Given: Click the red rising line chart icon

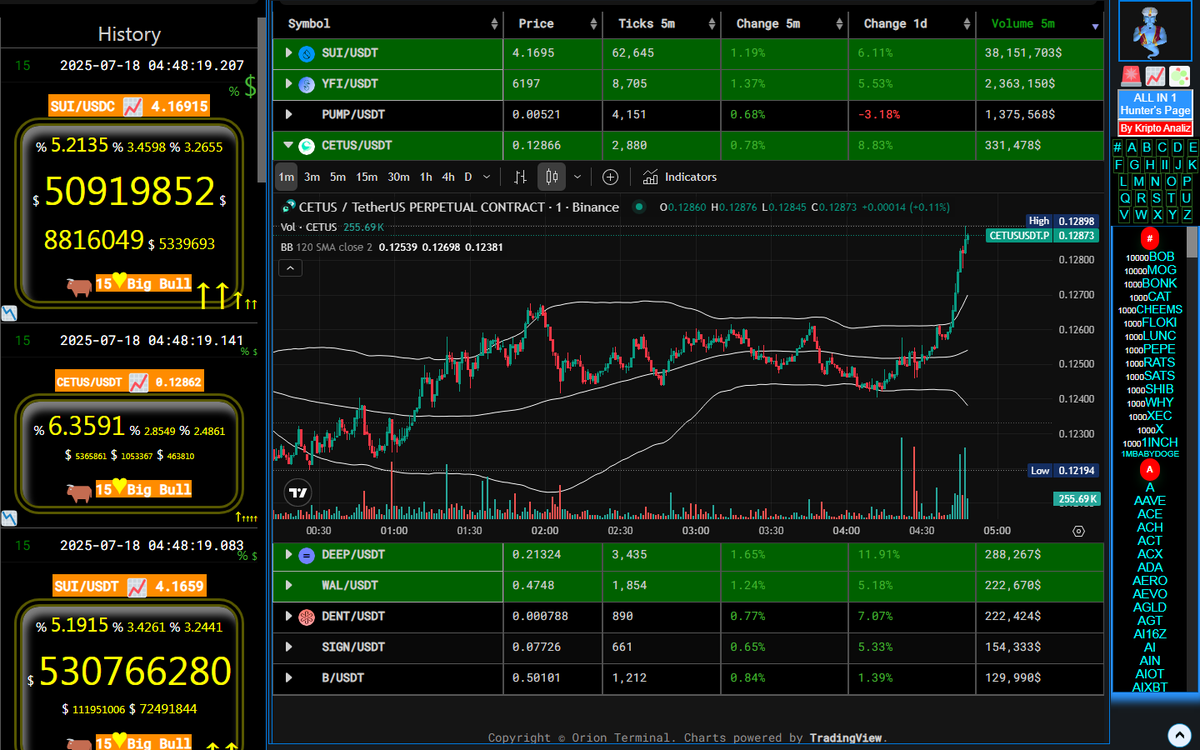Looking at the screenshot, I should (1155, 76).
